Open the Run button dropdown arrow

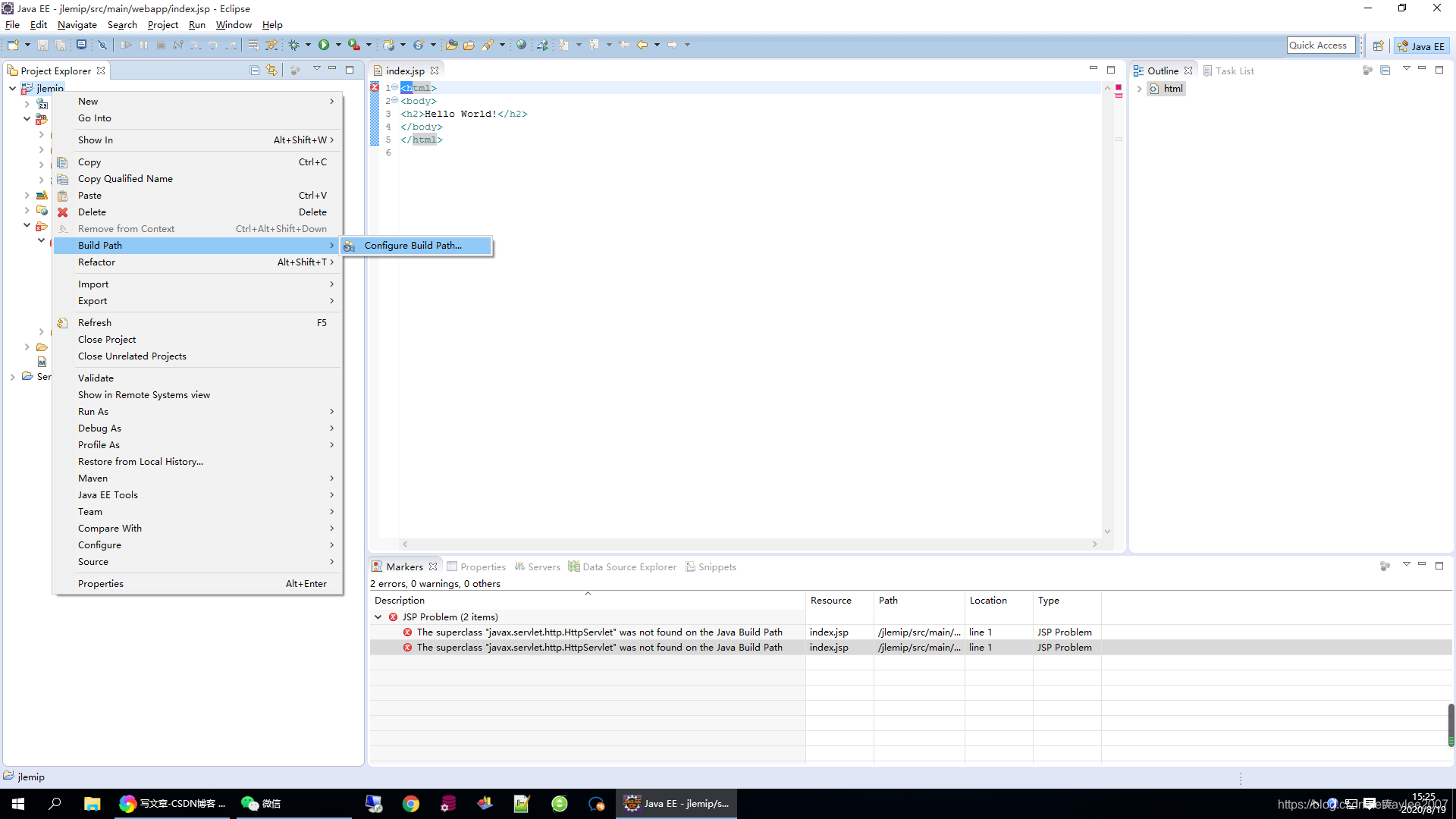pyautogui.click(x=338, y=45)
